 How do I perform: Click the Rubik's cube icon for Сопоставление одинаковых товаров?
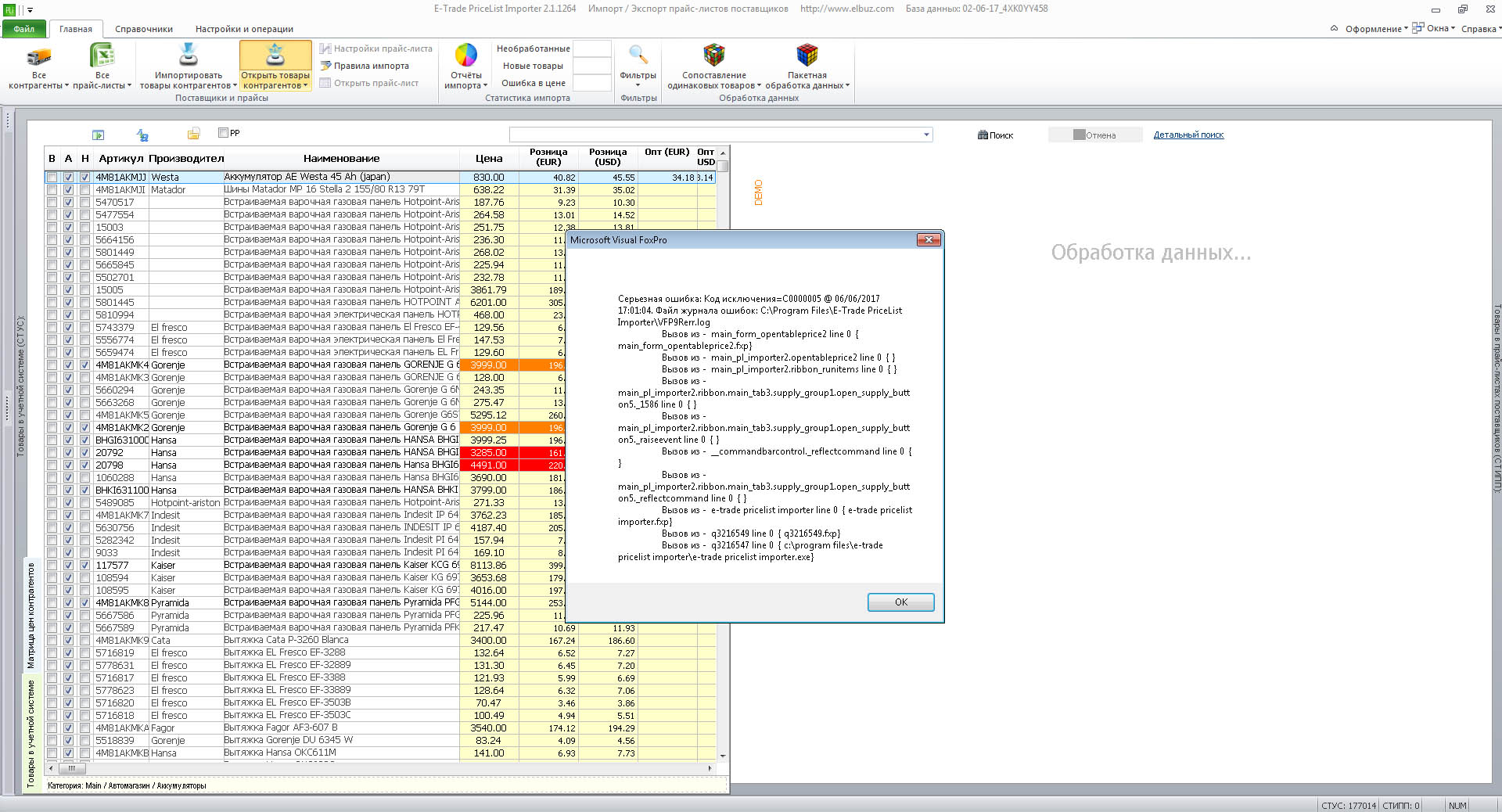pyautogui.click(x=713, y=55)
